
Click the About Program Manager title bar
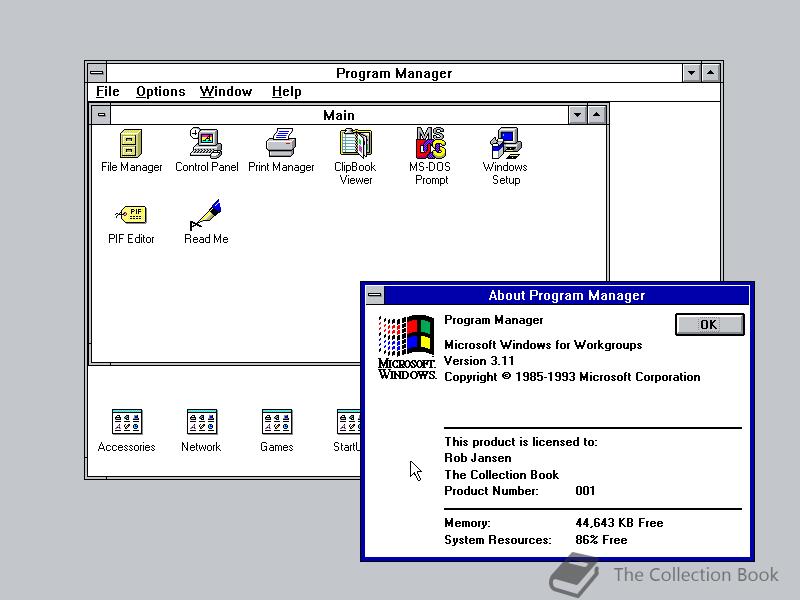[x=566, y=295]
